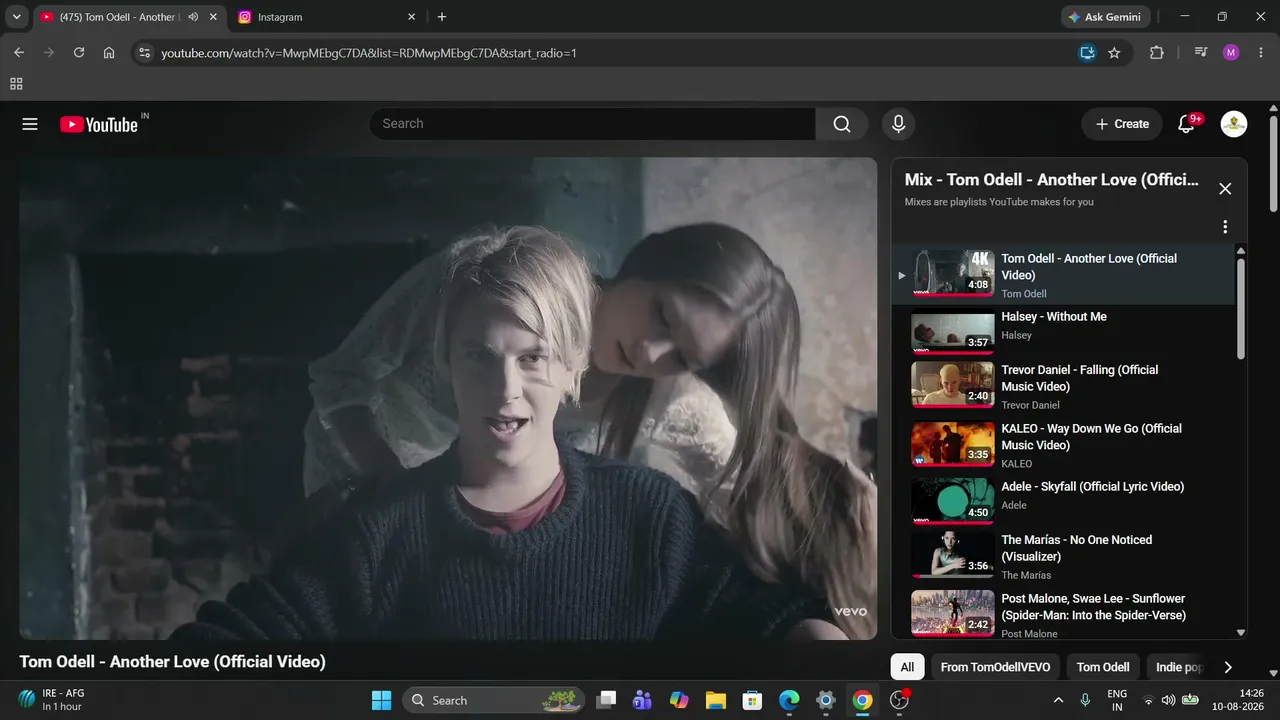Open the Mix playlist three-dot options menu

pos(1225,227)
